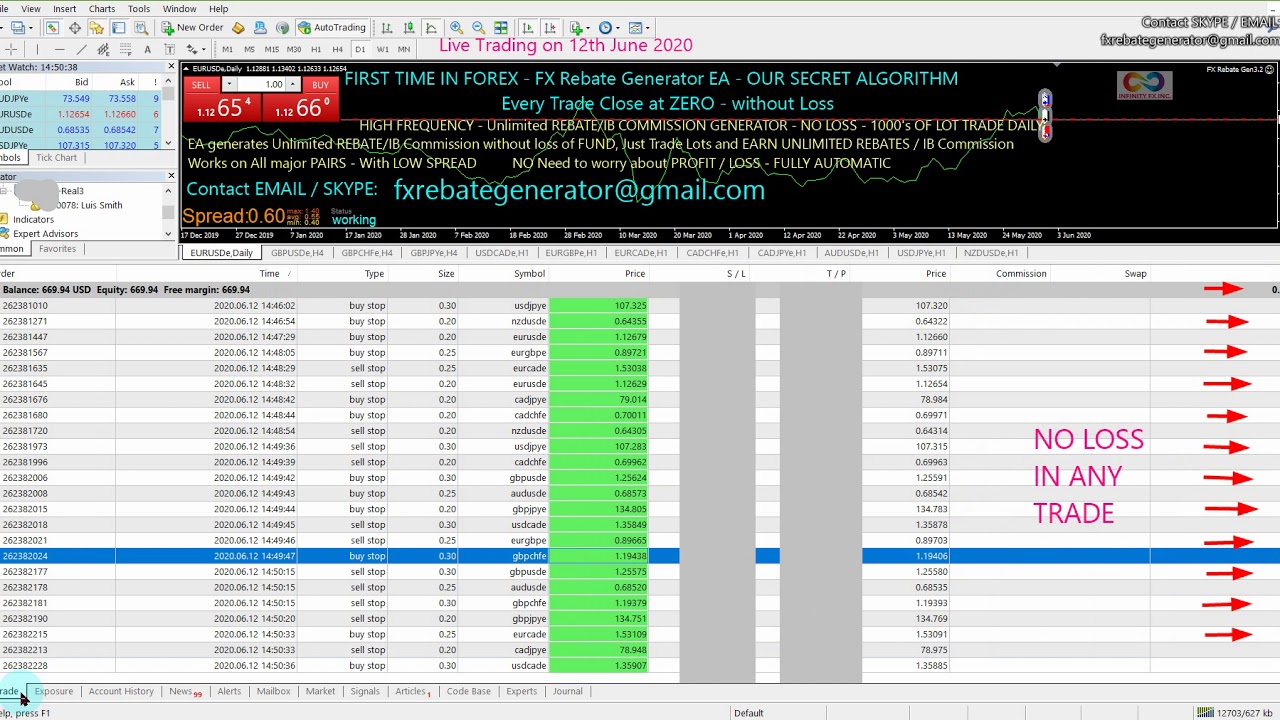Open the indicators list dropdown arrow
The width and height of the screenshot is (1280, 720).
coord(590,27)
